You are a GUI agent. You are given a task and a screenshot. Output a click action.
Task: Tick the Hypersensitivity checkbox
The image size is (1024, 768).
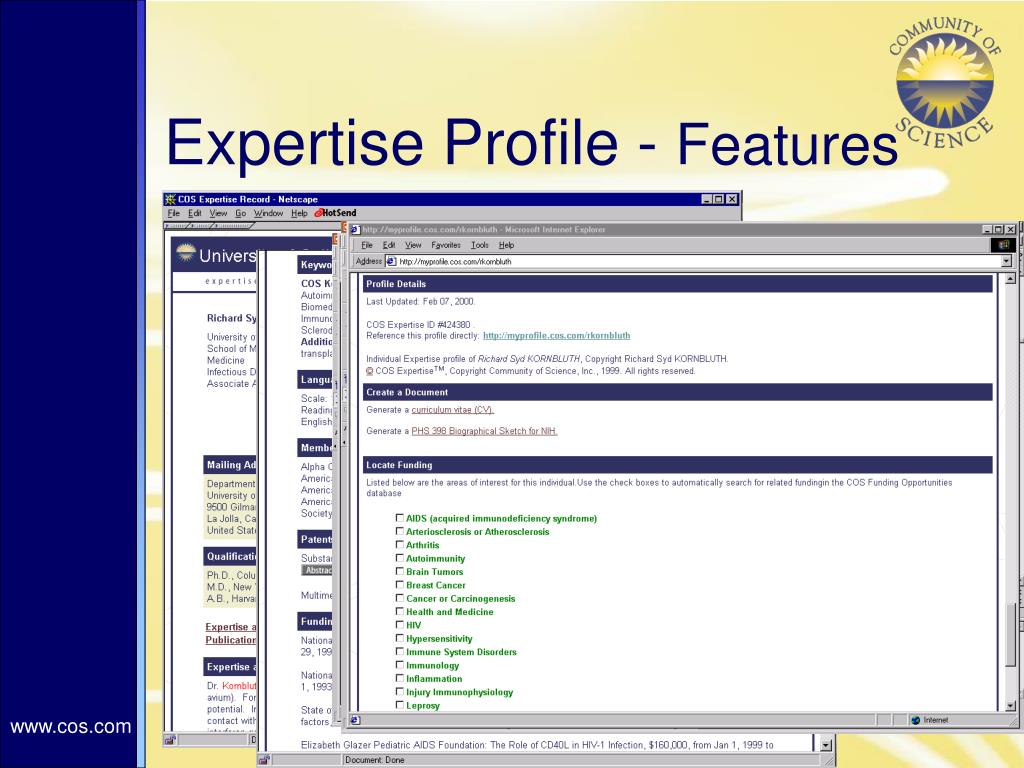pos(400,638)
